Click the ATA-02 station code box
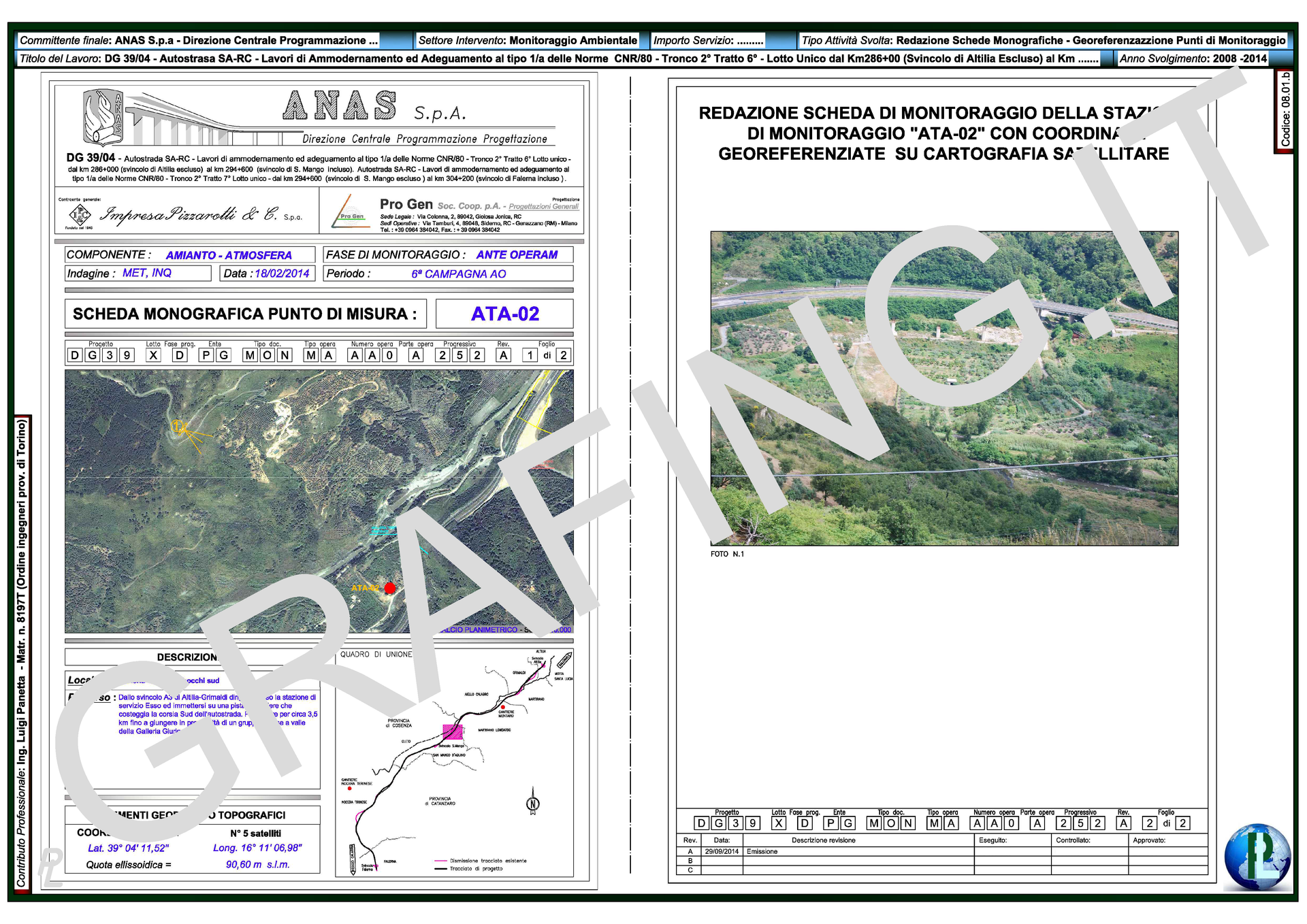 (x=504, y=314)
